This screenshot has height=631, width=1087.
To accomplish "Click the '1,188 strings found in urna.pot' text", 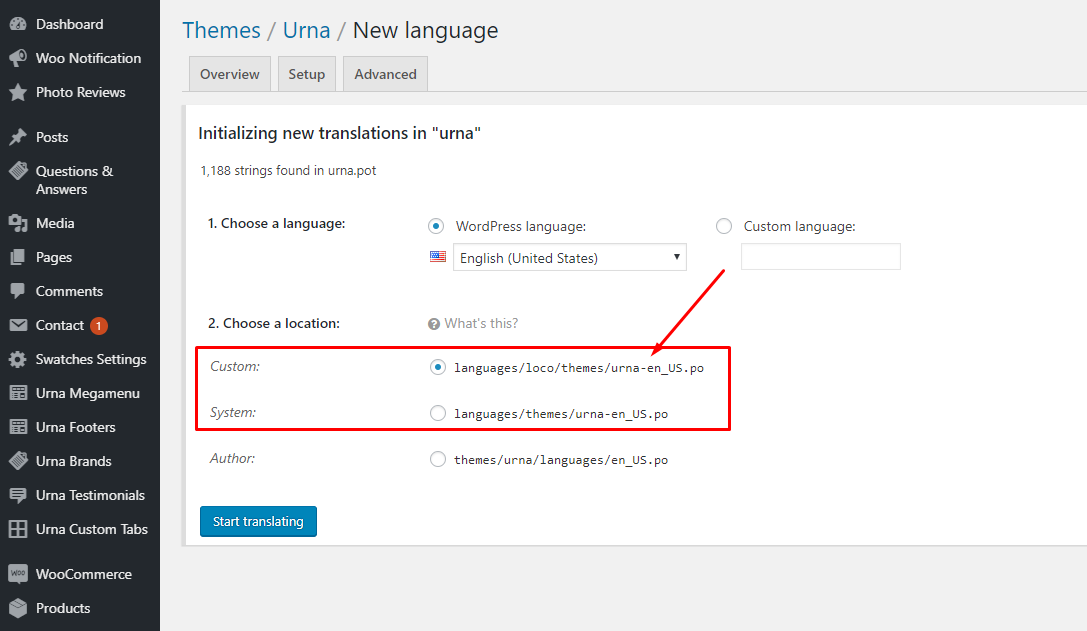I will coord(288,171).
